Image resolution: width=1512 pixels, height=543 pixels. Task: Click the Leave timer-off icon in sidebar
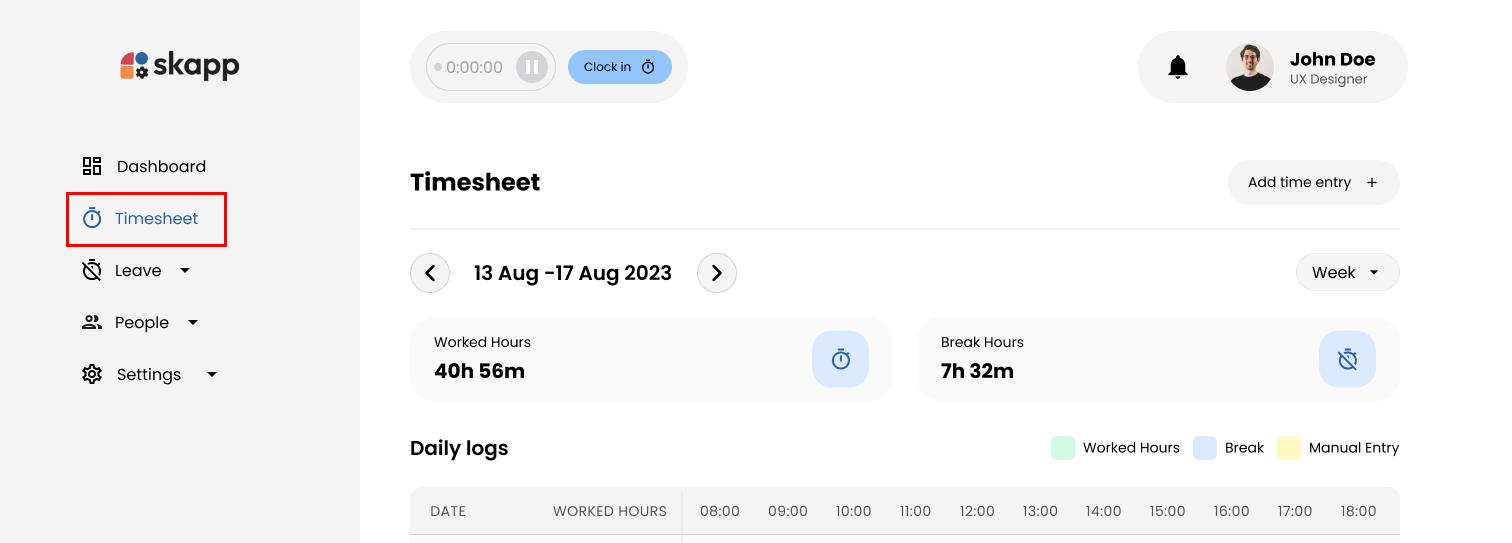coord(92,270)
